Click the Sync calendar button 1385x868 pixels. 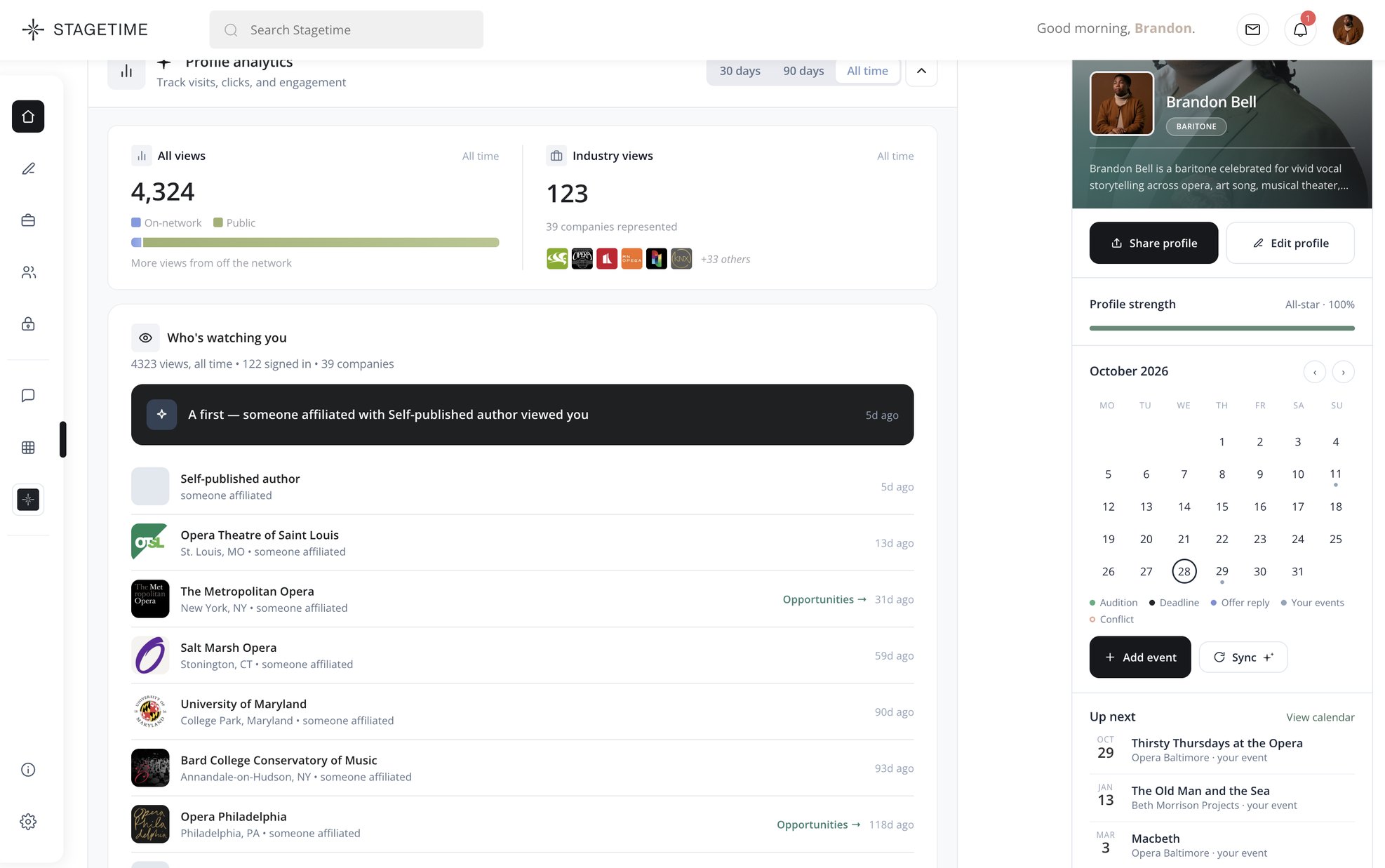tap(1243, 657)
